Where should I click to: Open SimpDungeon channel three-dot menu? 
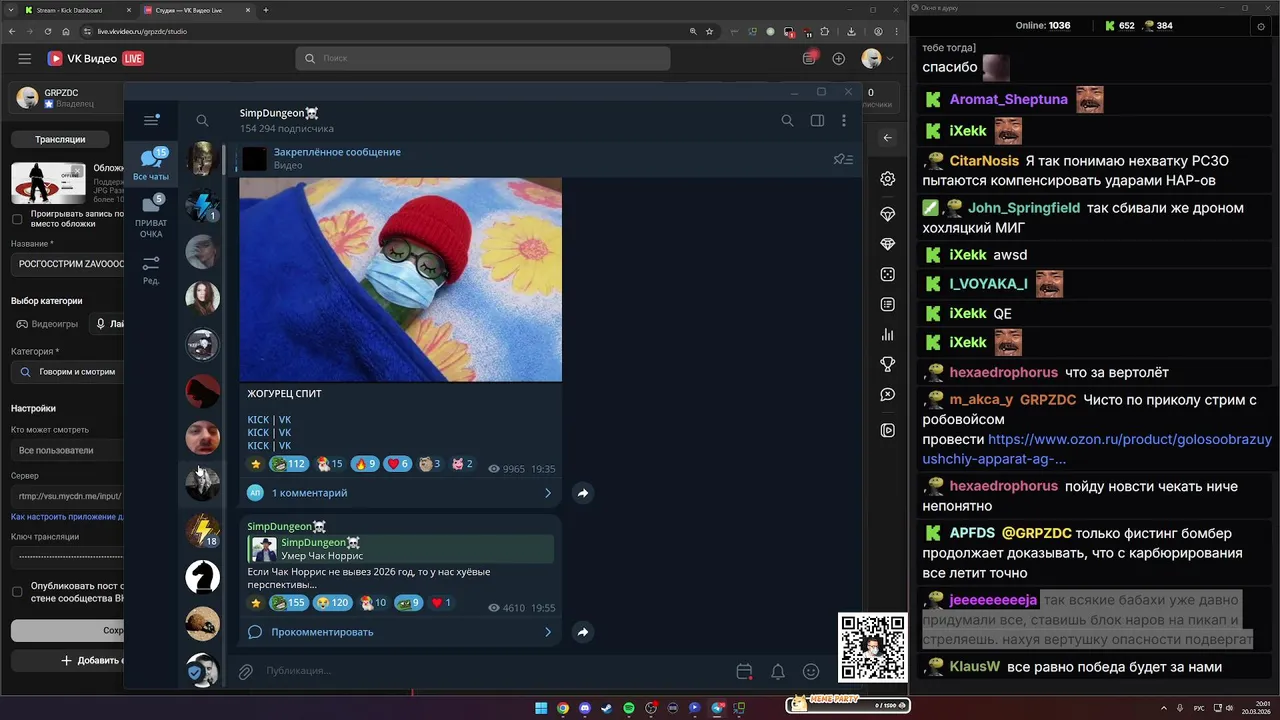point(844,121)
